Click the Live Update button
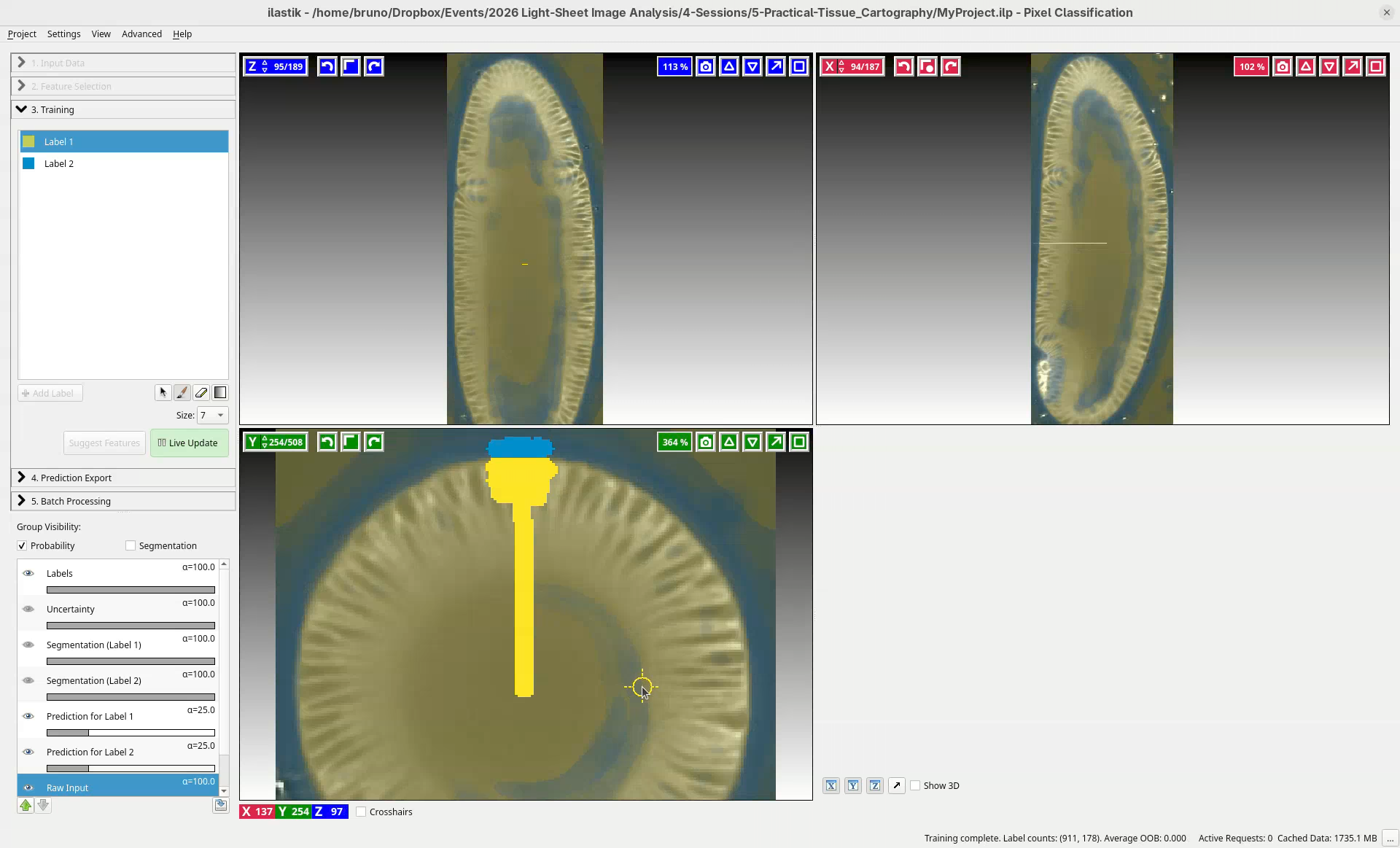 click(x=189, y=443)
